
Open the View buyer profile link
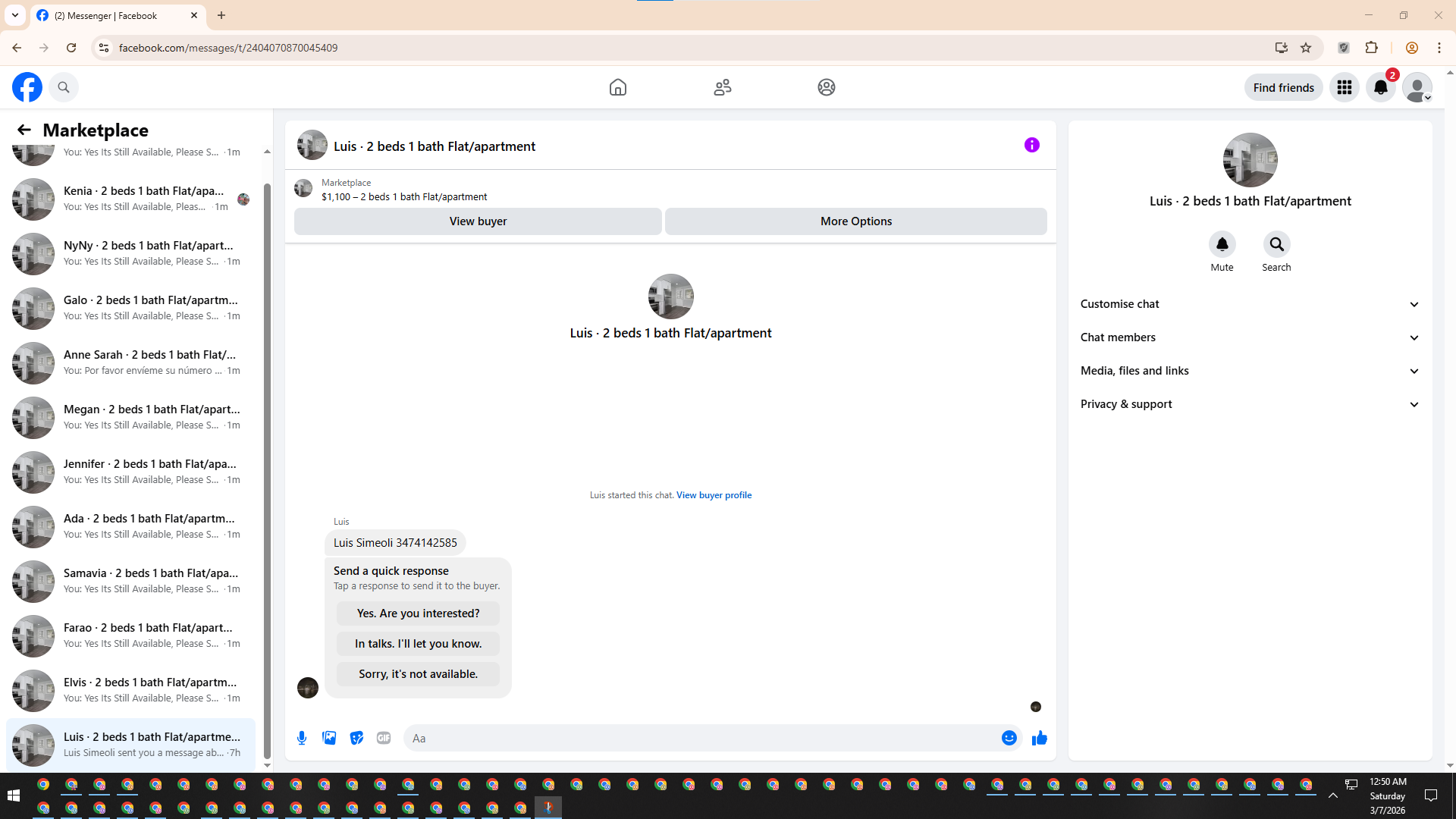pos(714,495)
